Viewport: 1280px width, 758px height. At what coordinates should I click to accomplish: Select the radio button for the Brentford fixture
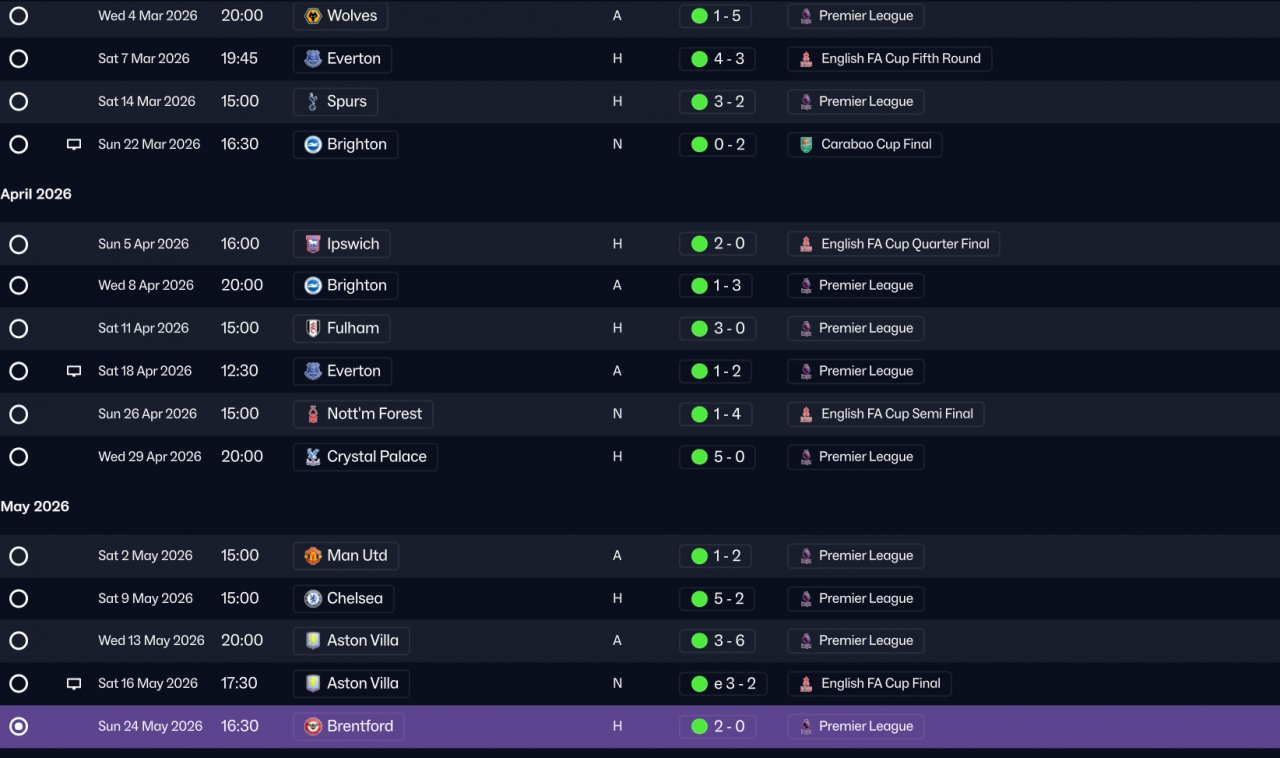(x=18, y=726)
